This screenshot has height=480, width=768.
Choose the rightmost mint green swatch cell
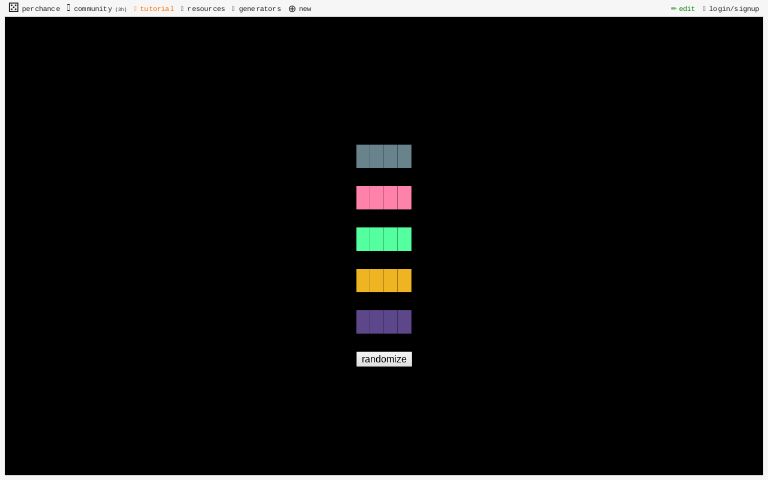(x=404, y=239)
